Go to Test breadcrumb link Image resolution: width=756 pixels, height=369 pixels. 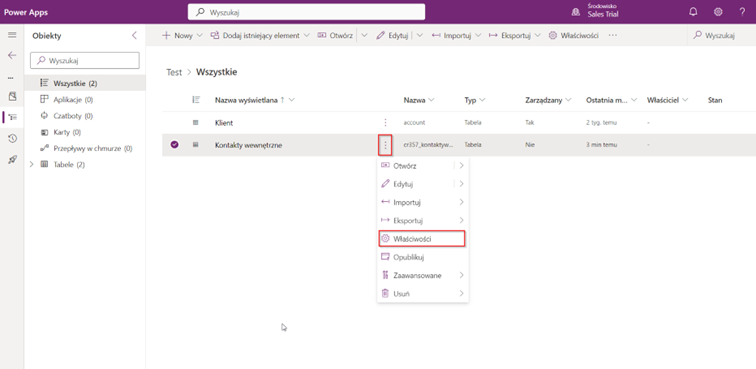(174, 72)
